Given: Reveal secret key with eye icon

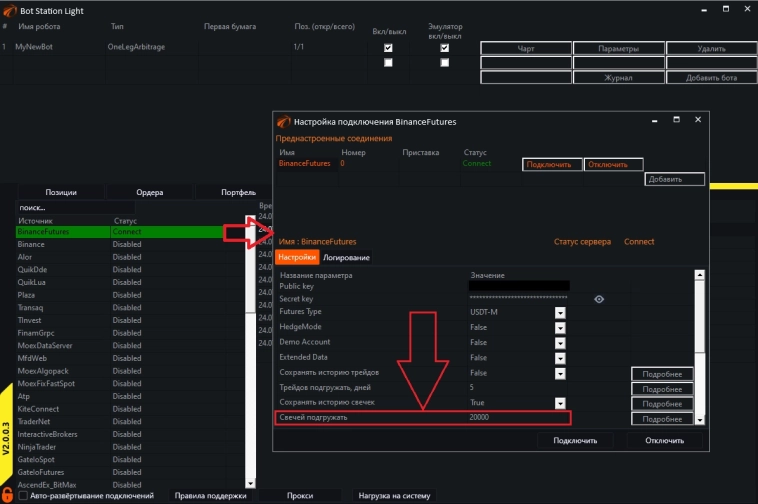Looking at the screenshot, I should pyautogui.click(x=599, y=299).
